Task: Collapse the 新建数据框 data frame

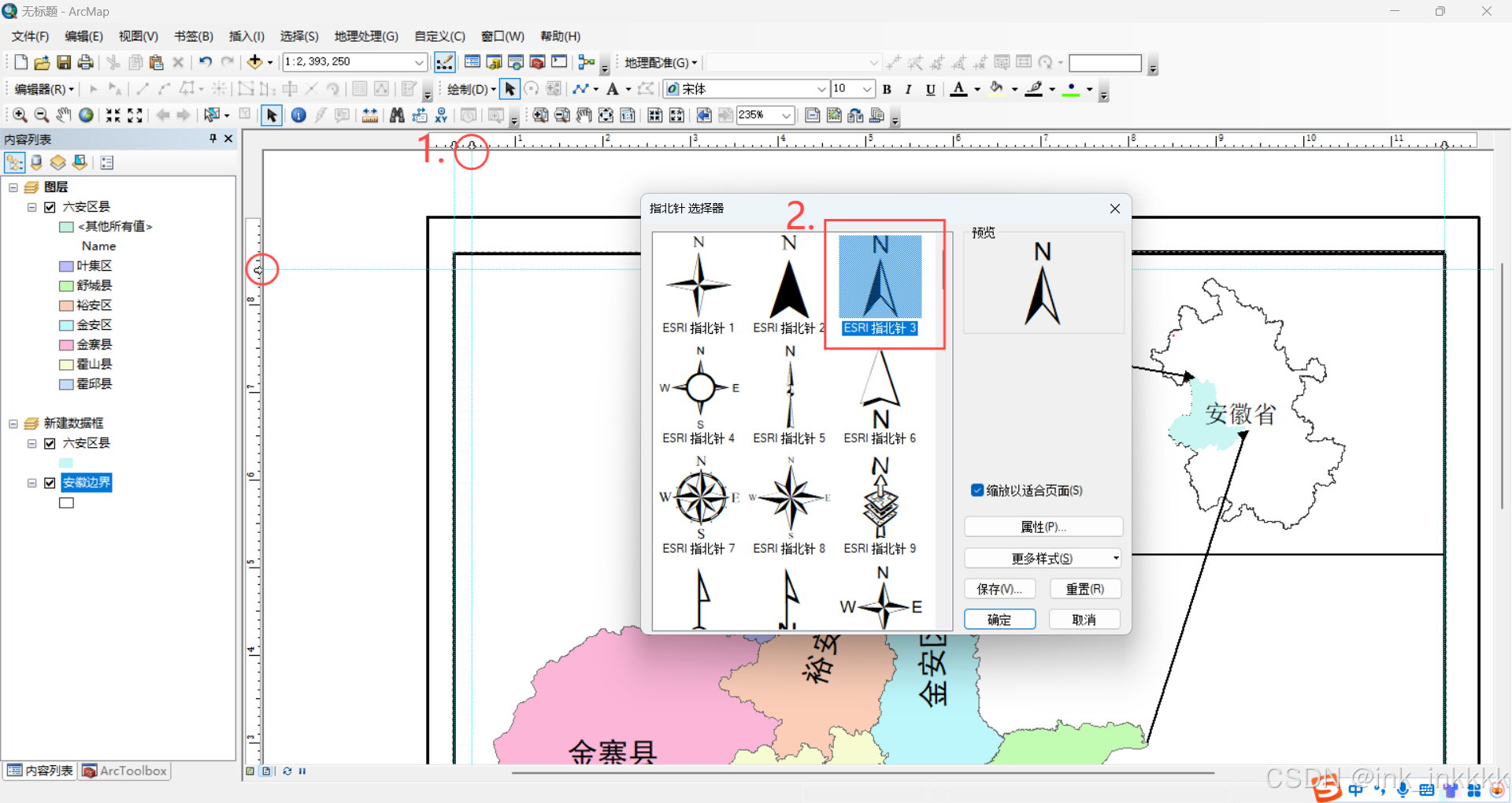Action: [13, 424]
